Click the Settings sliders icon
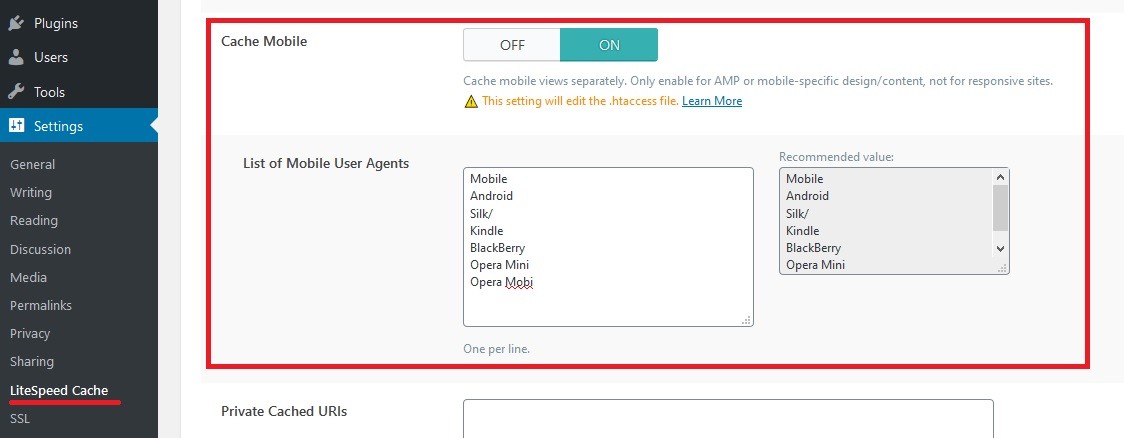 16,126
